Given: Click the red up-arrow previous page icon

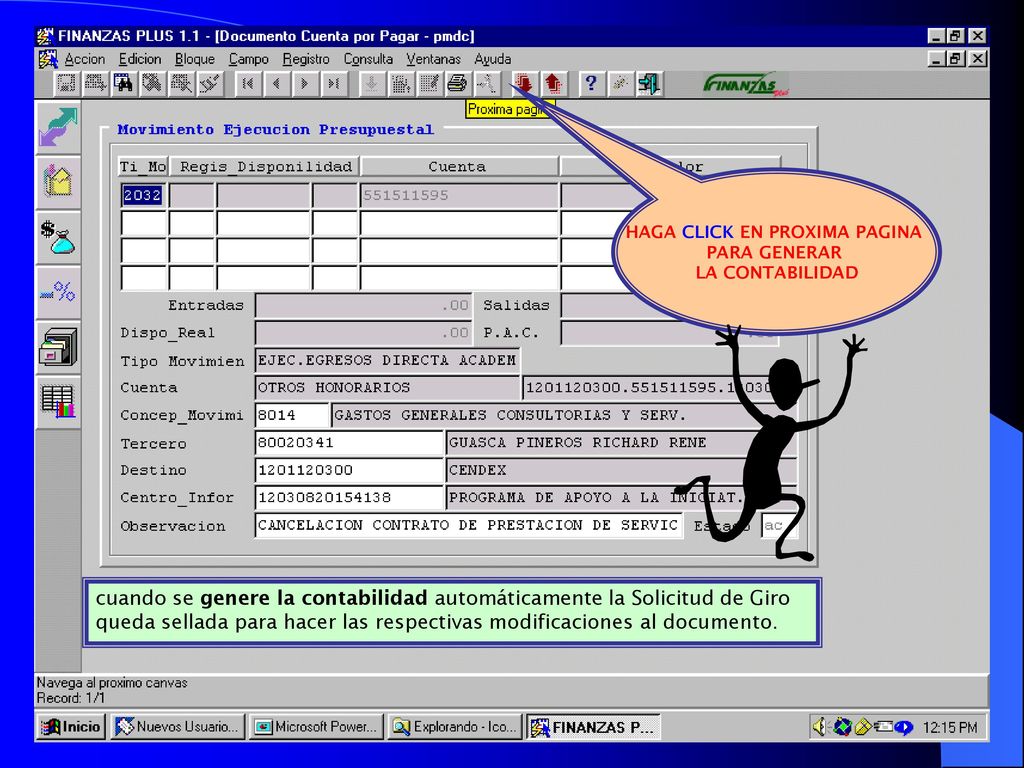Looking at the screenshot, I should click(552, 84).
